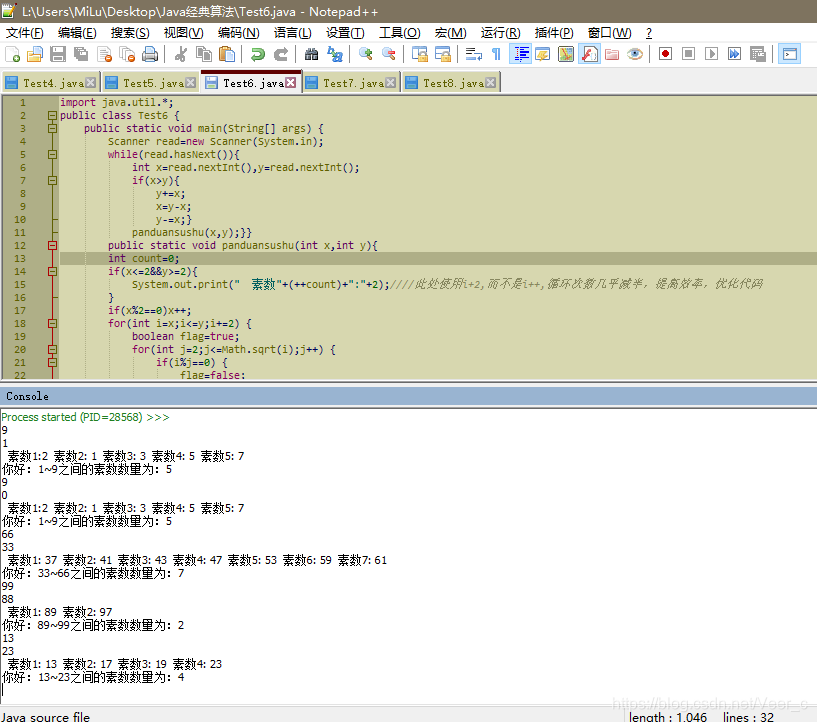Click line number 13 in the margin

[20, 259]
